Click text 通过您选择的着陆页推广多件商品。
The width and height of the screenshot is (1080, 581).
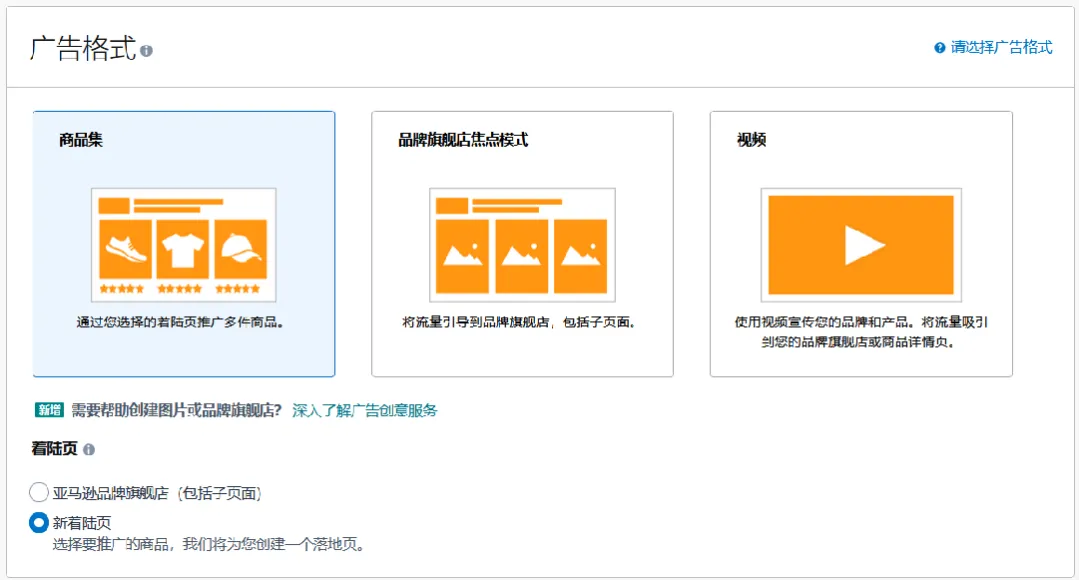(180, 322)
